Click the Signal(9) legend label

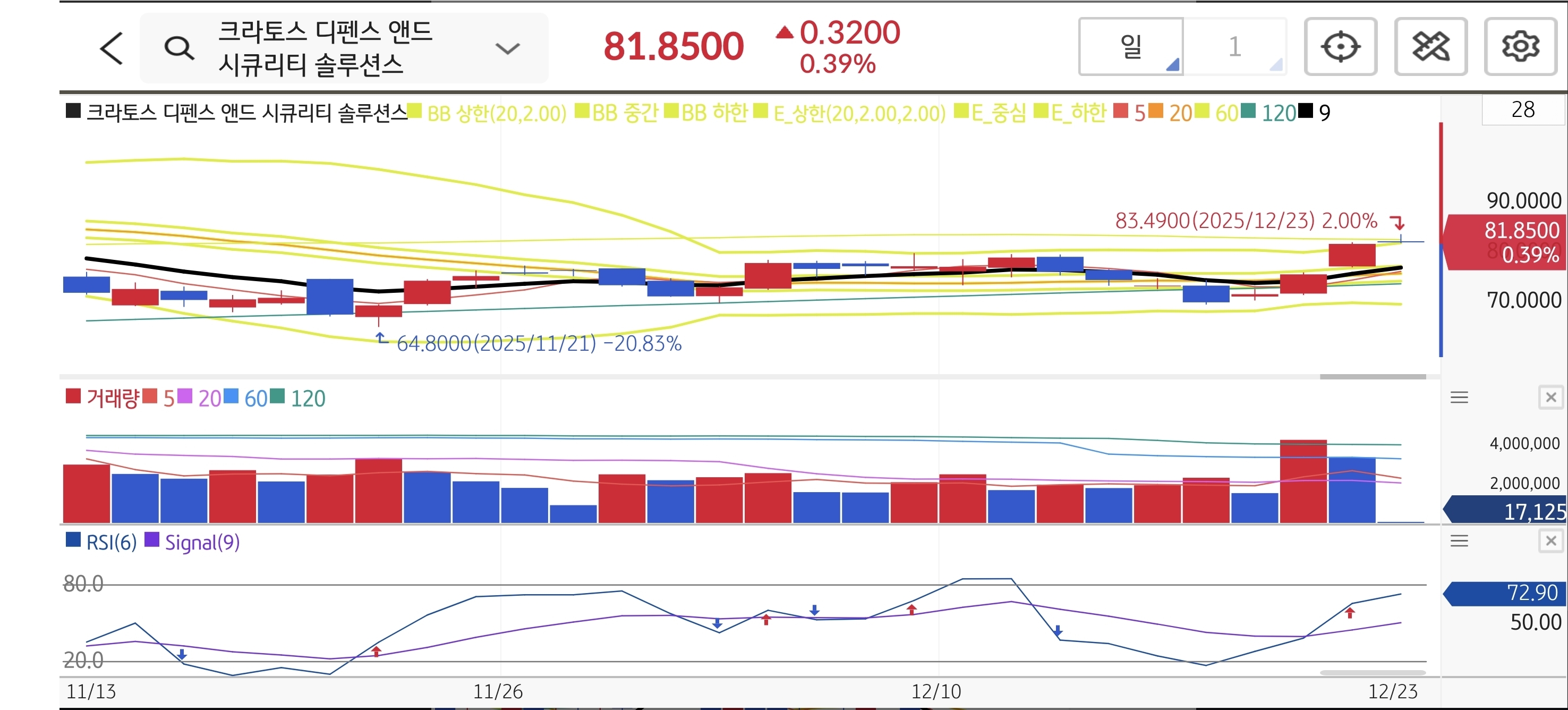click(x=202, y=542)
